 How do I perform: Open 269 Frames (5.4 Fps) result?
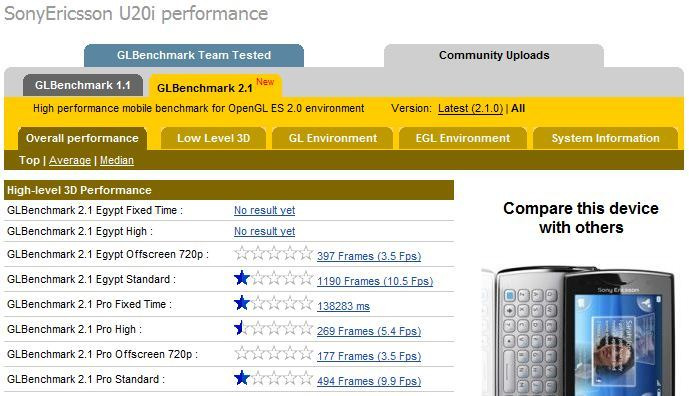[x=369, y=331]
